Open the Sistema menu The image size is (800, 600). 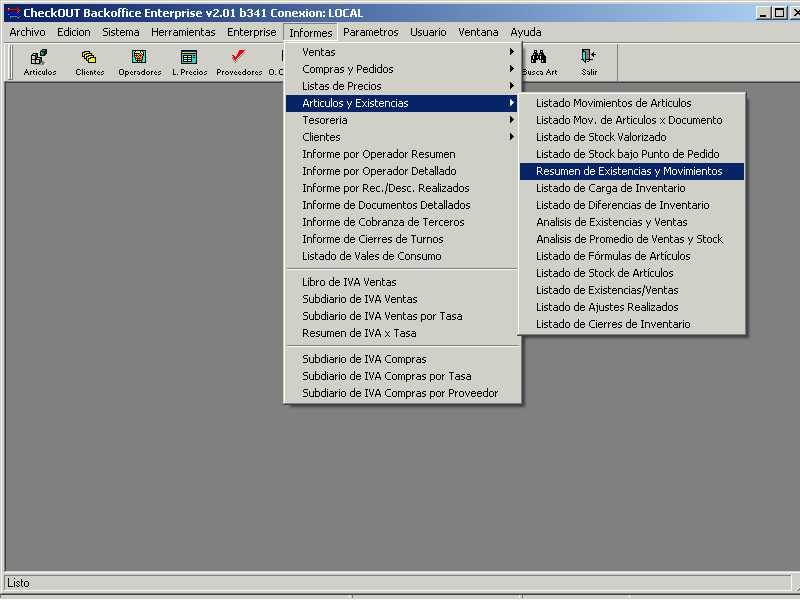[120, 32]
